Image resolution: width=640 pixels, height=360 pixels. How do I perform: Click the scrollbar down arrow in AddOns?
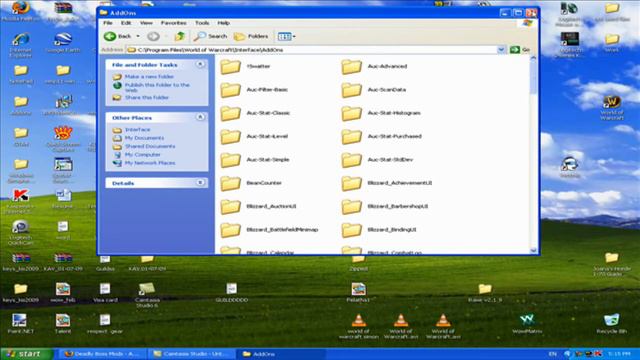533,250
